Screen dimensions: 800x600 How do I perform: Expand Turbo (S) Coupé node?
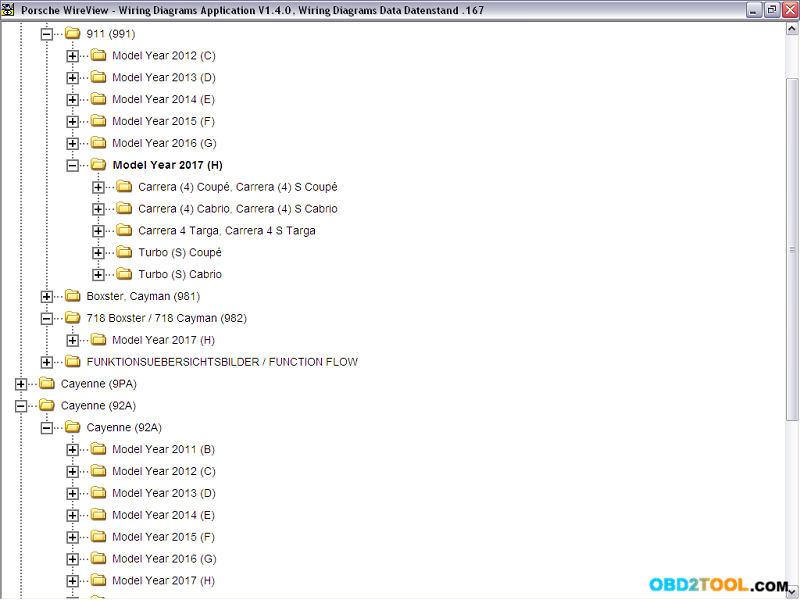(98, 254)
